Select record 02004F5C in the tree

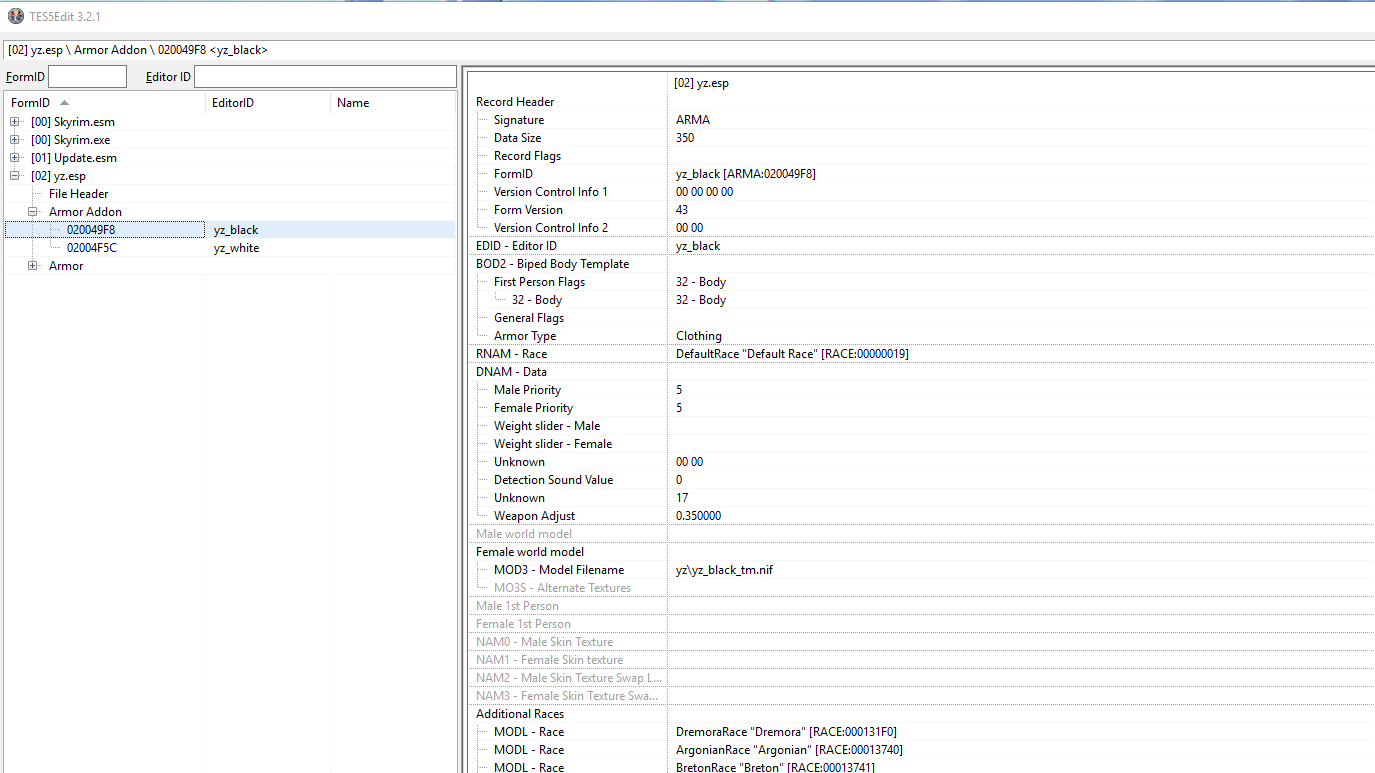click(92, 248)
